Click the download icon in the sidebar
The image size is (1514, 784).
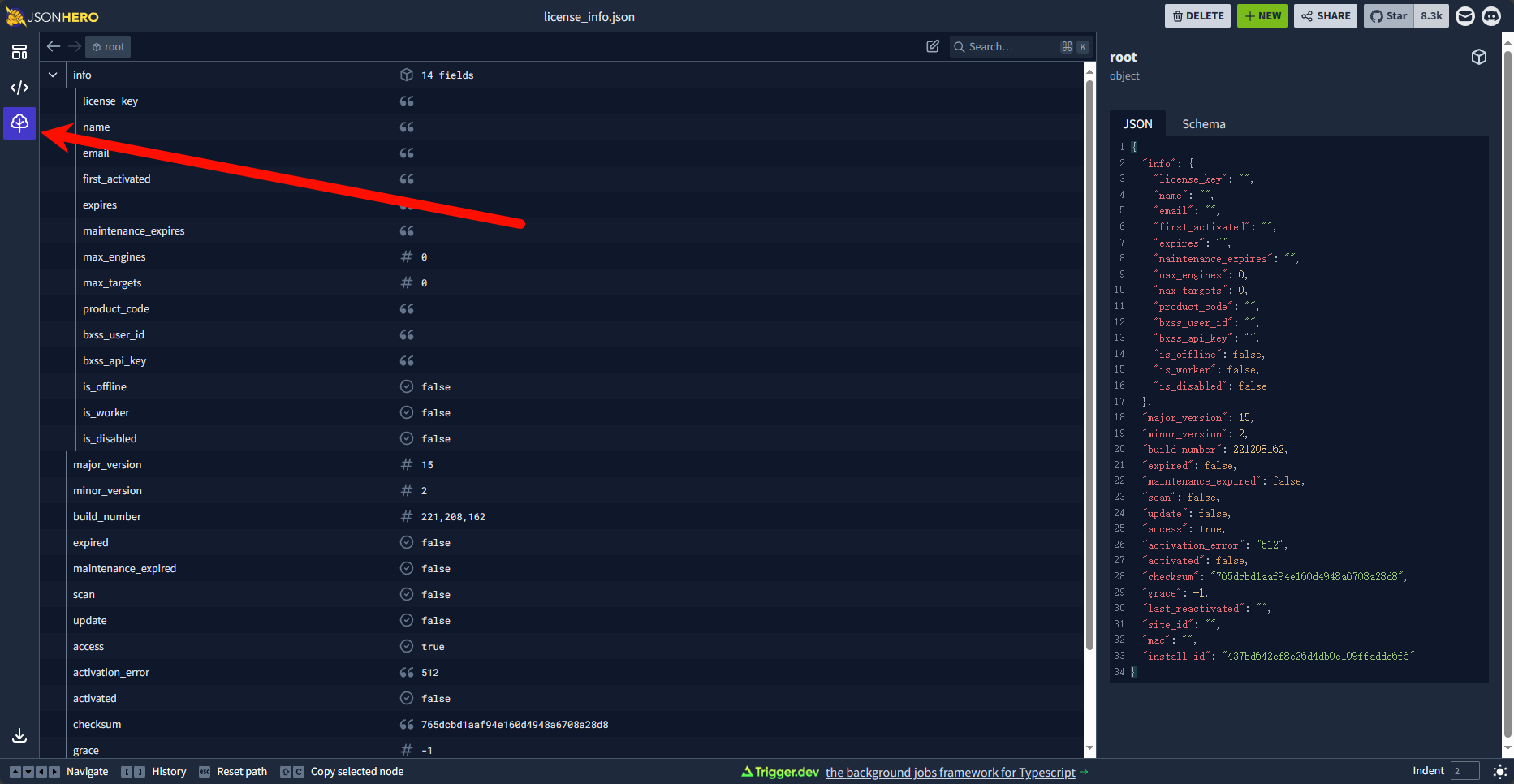click(19, 735)
